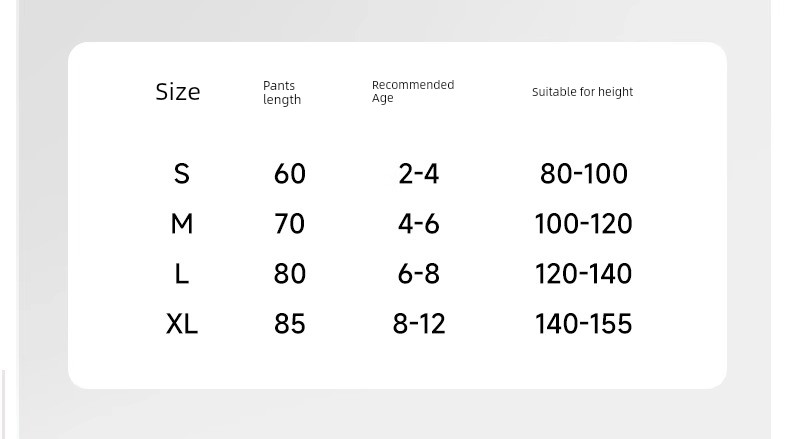Click the 120-140 height range
Viewport: 790px width, 439px height.
(583, 274)
